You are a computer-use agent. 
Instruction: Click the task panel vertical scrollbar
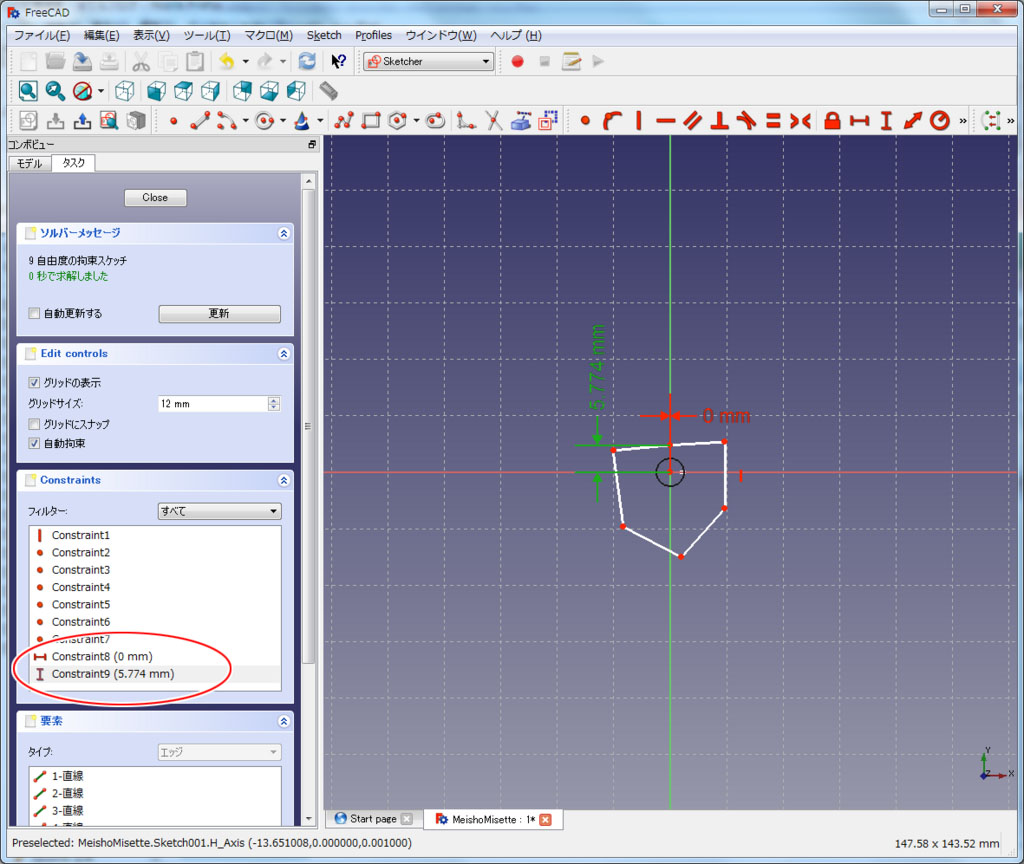coord(309,426)
